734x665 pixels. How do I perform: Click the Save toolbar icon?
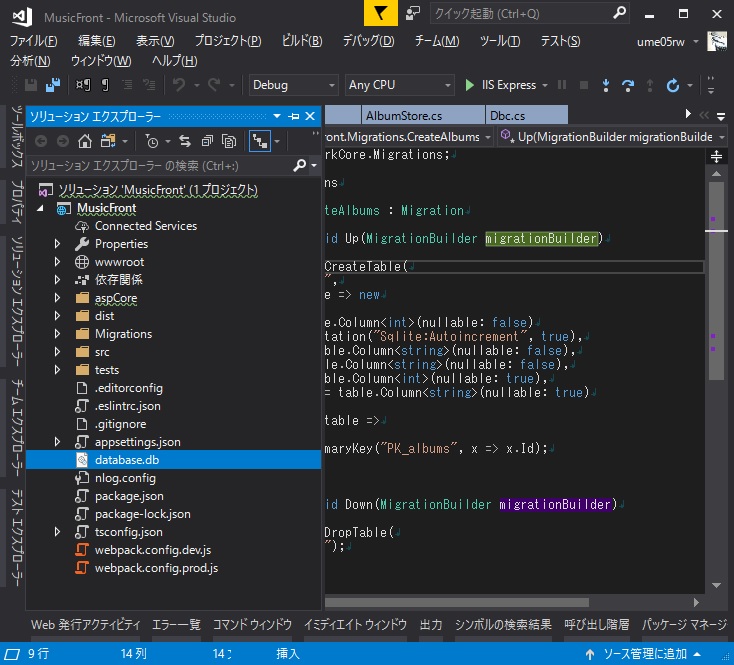pyautogui.click(x=31, y=85)
